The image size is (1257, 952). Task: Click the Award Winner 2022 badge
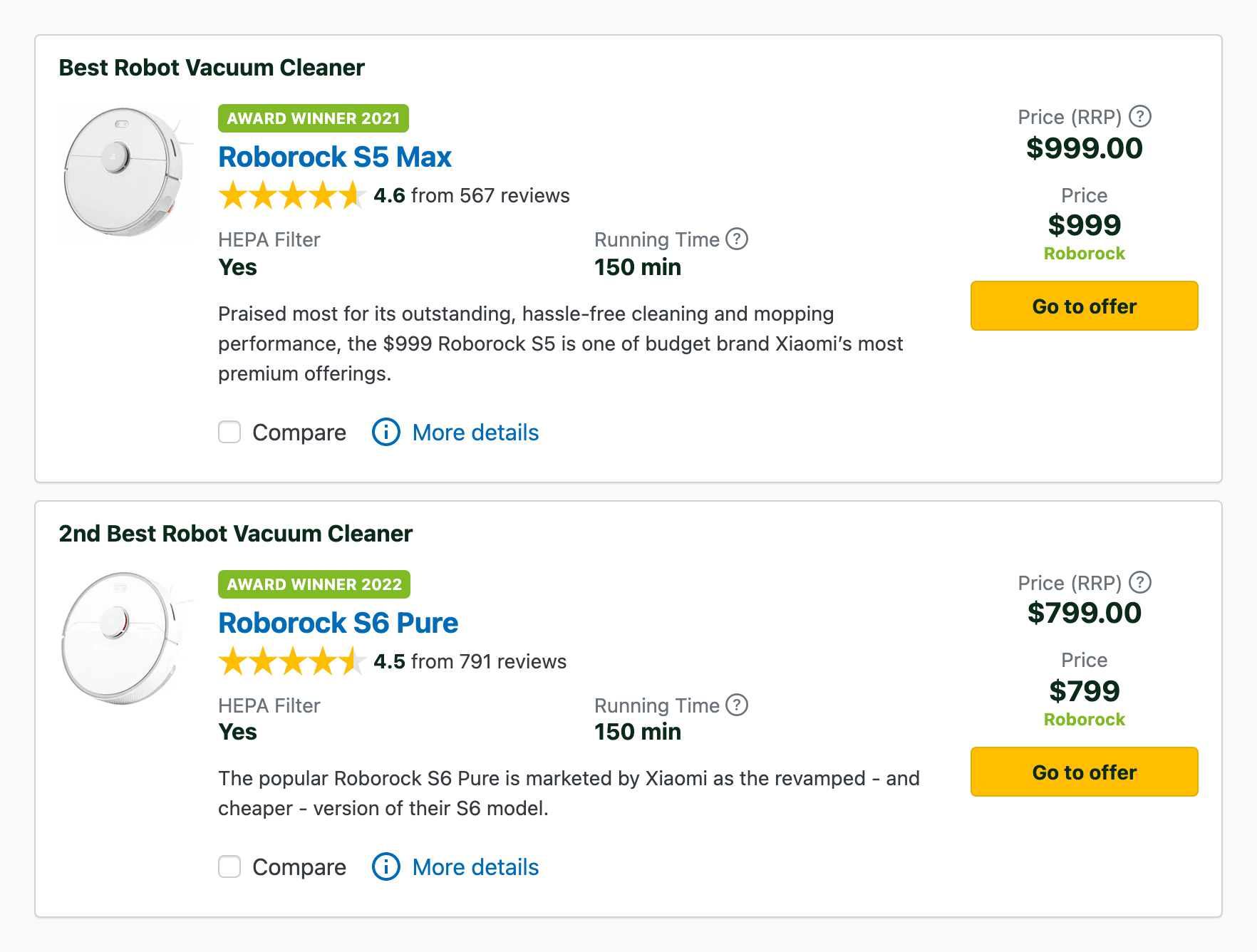314,584
